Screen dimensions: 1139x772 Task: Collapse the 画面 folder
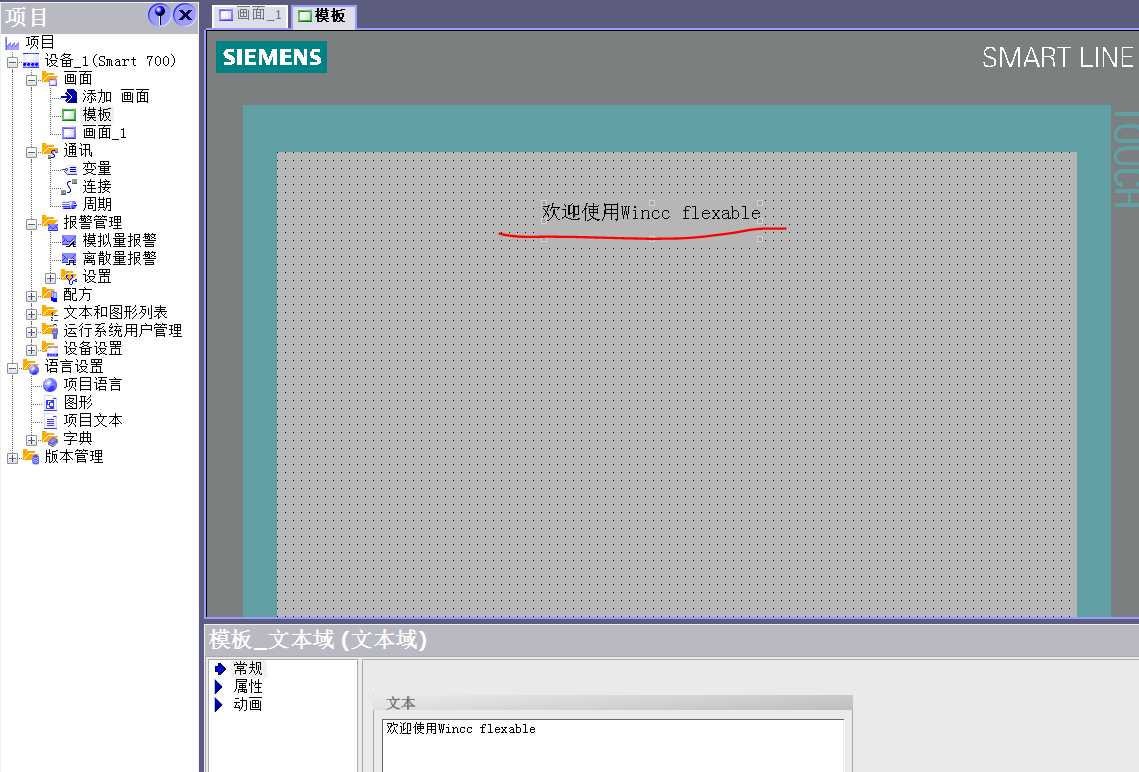(x=31, y=80)
